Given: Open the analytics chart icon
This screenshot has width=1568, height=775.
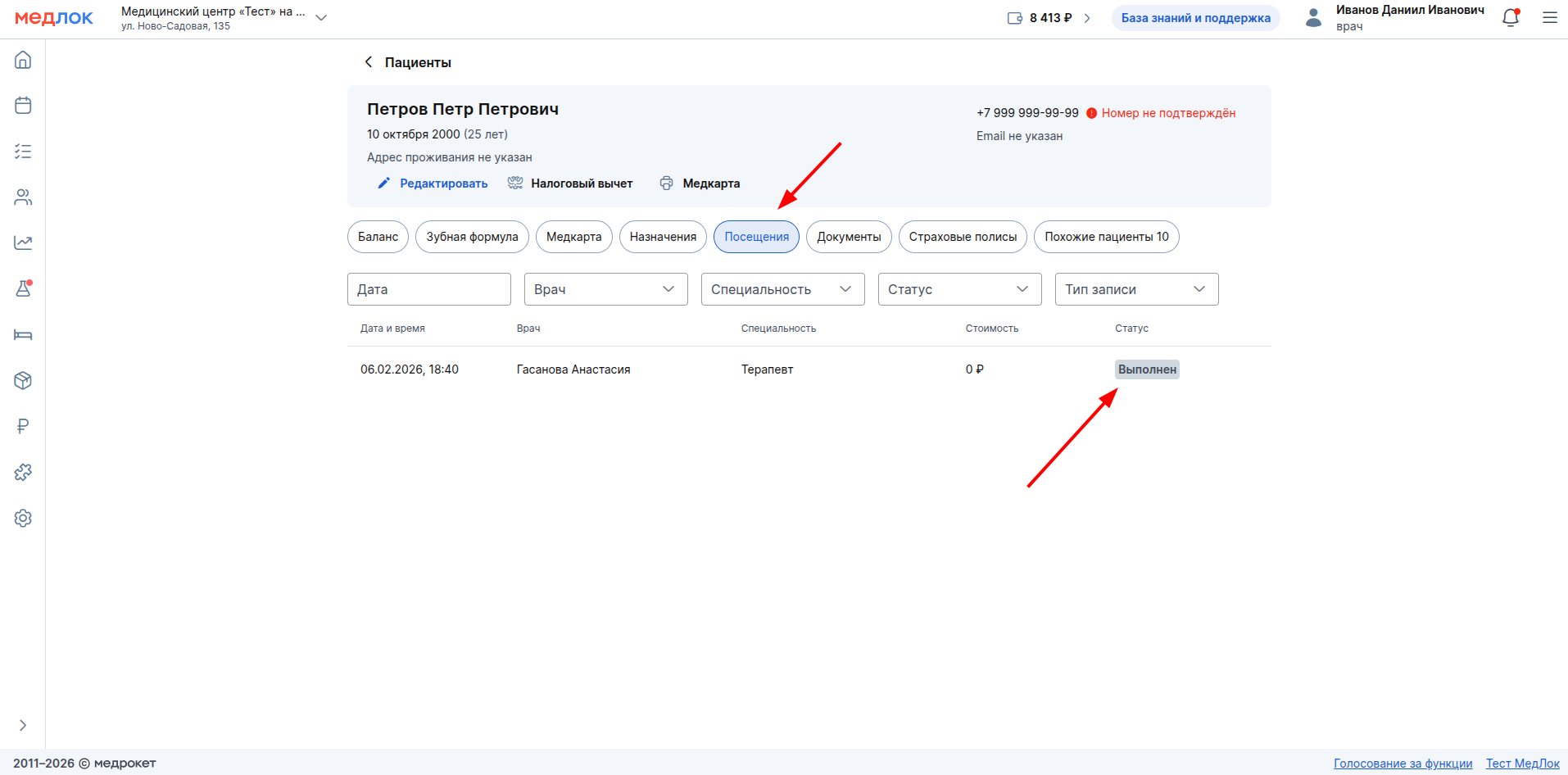Looking at the screenshot, I should point(23,243).
